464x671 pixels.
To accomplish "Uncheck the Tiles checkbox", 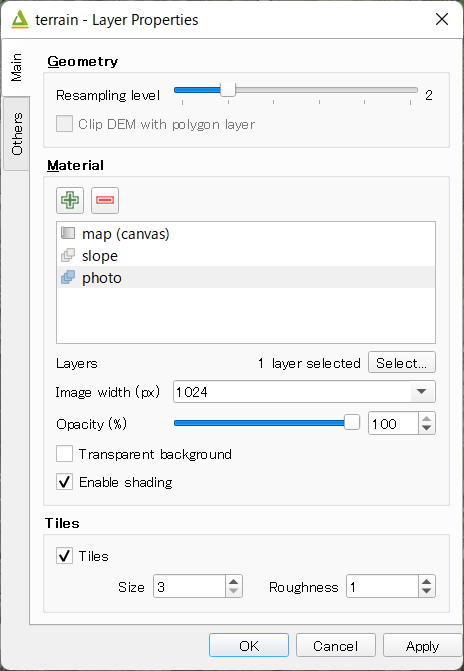I will click(x=64, y=556).
